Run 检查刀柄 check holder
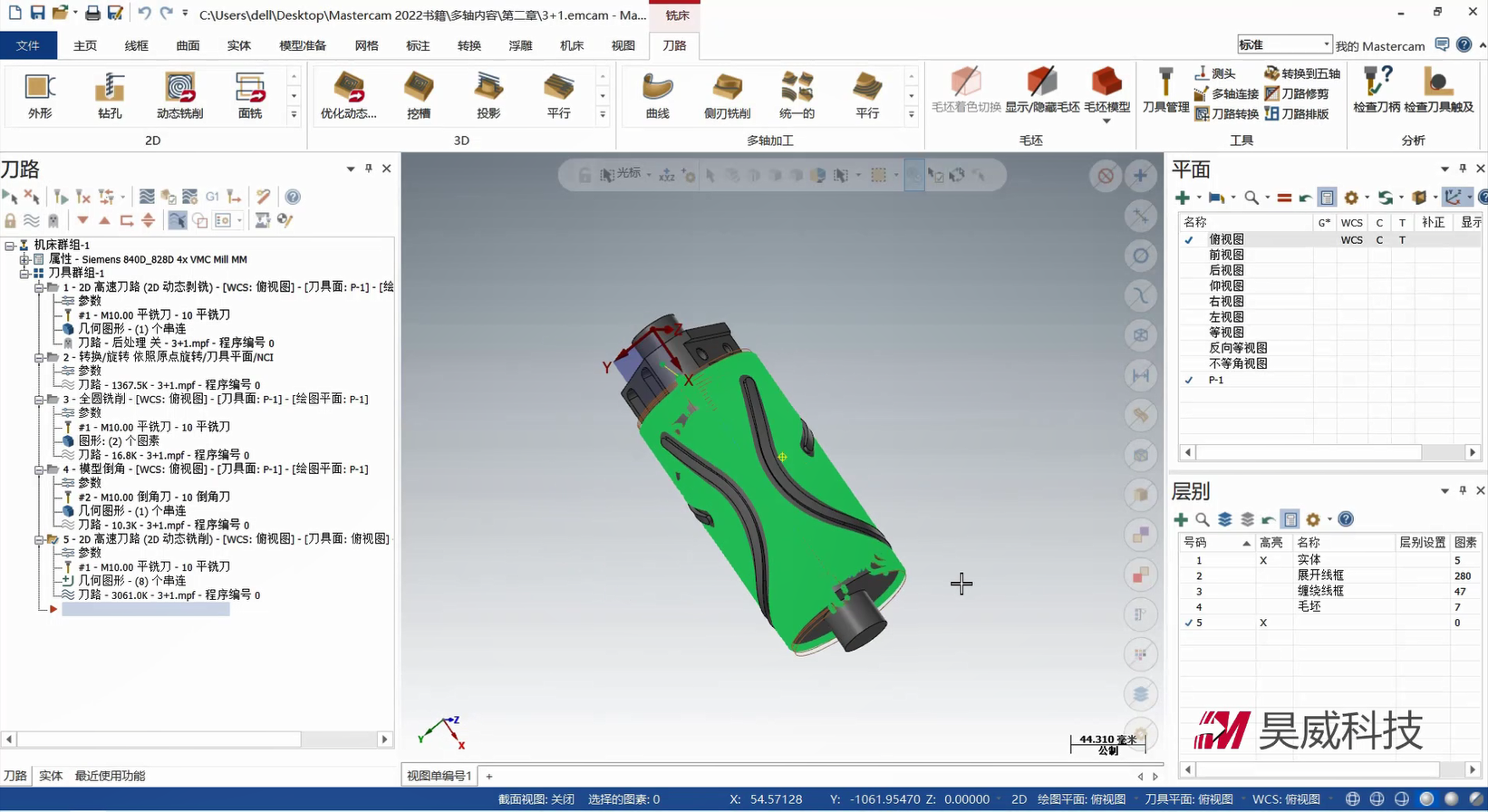 point(1377,91)
